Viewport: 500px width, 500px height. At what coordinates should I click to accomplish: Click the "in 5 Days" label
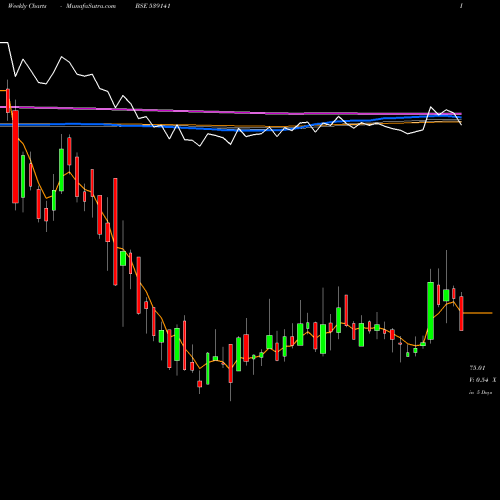[480, 393]
